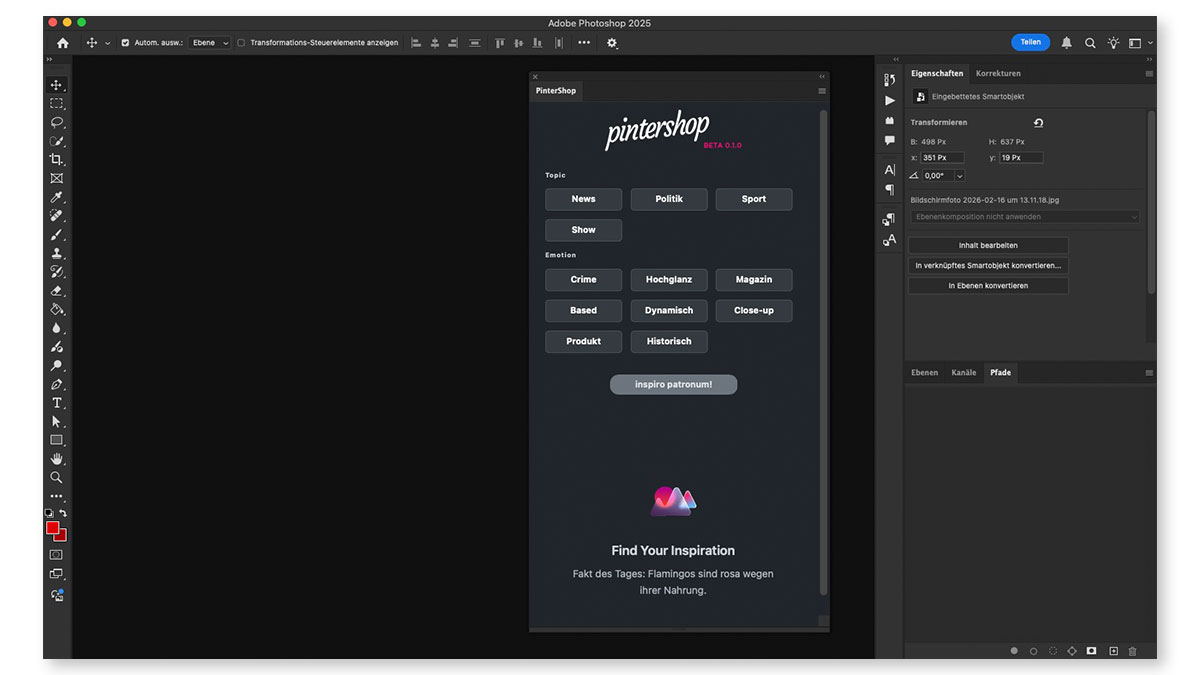Click the Home icon in options bar

(63, 43)
